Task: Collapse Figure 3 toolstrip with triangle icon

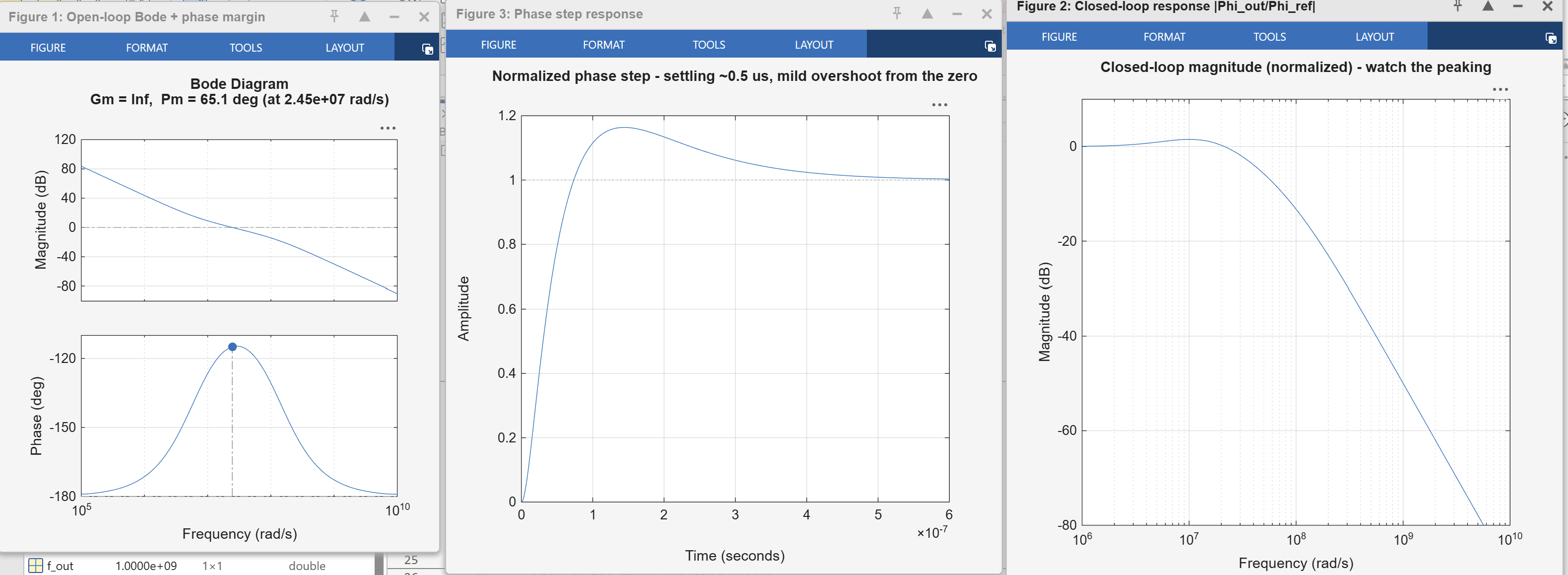Action: [927, 13]
